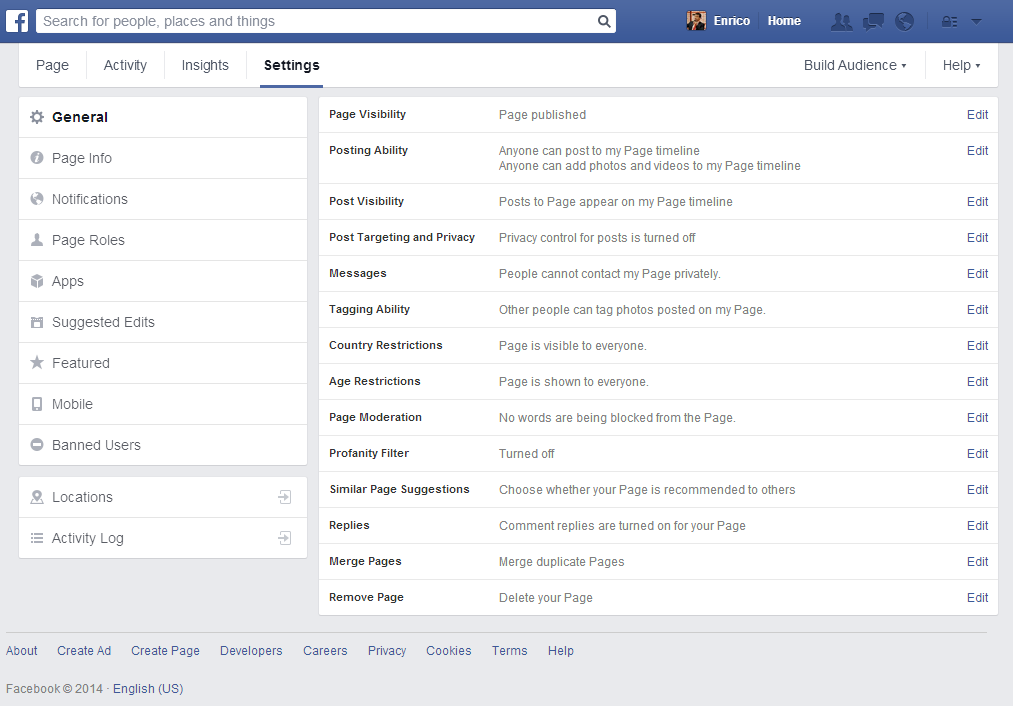Screen dimensions: 1013x706
Task: Switch to the Activity tab
Action: pos(125,65)
